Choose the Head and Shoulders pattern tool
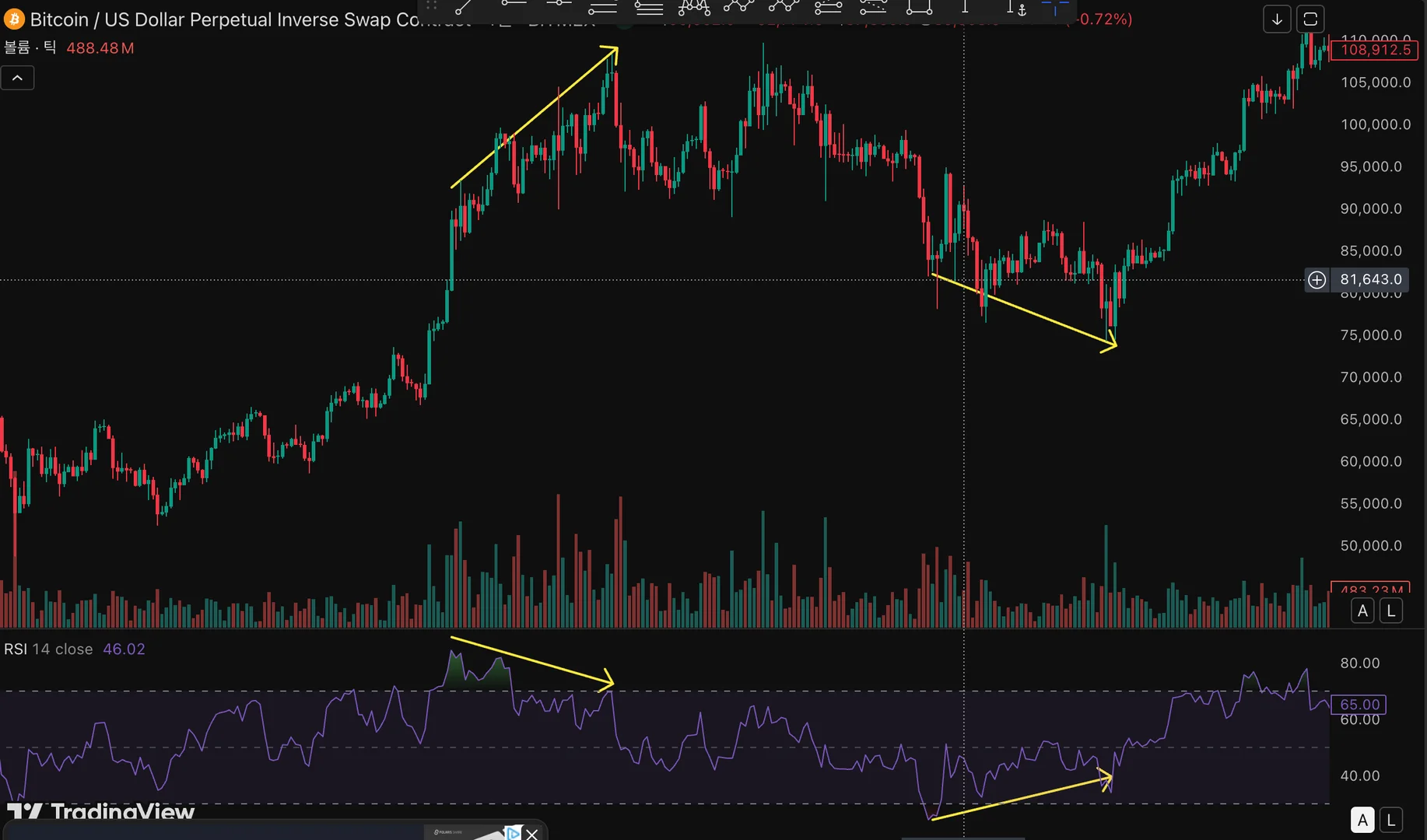 [x=693, y=8]
